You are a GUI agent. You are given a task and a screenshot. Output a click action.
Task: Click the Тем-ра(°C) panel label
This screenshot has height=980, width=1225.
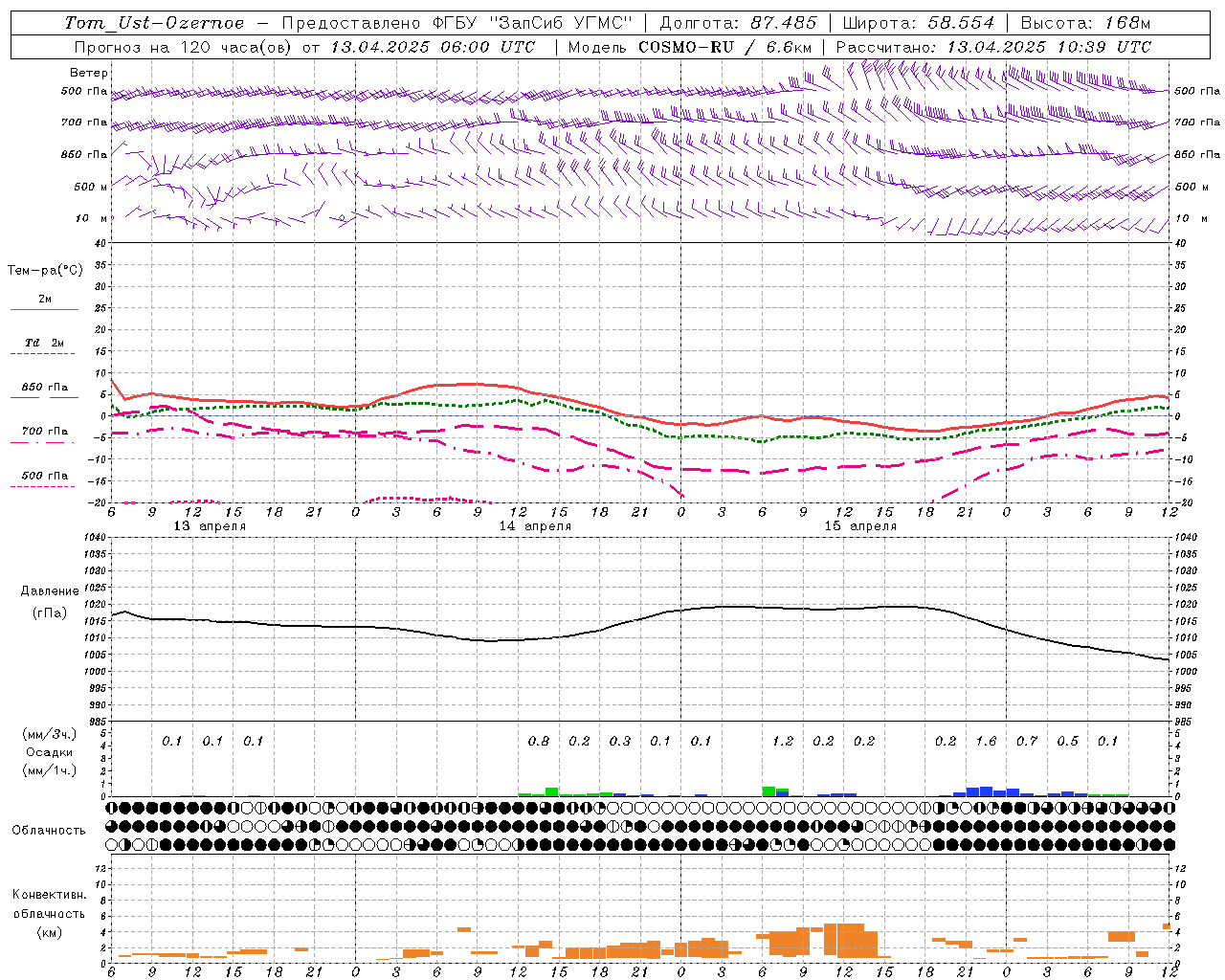(x=45, y=271)
